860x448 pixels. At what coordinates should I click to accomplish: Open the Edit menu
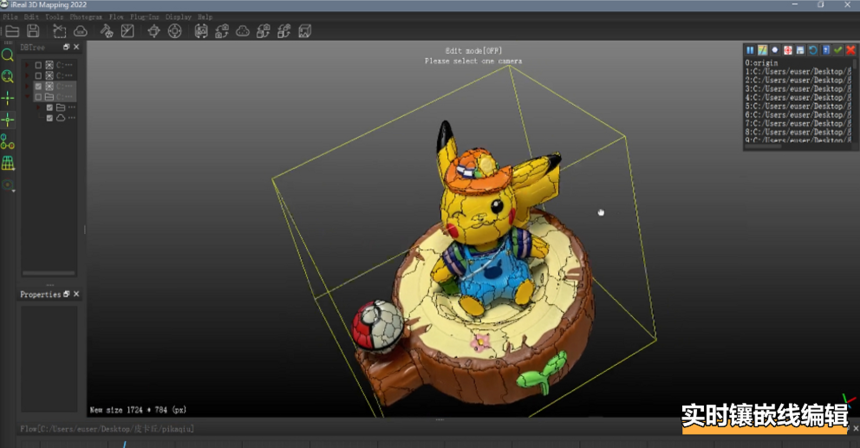[31, 17]
